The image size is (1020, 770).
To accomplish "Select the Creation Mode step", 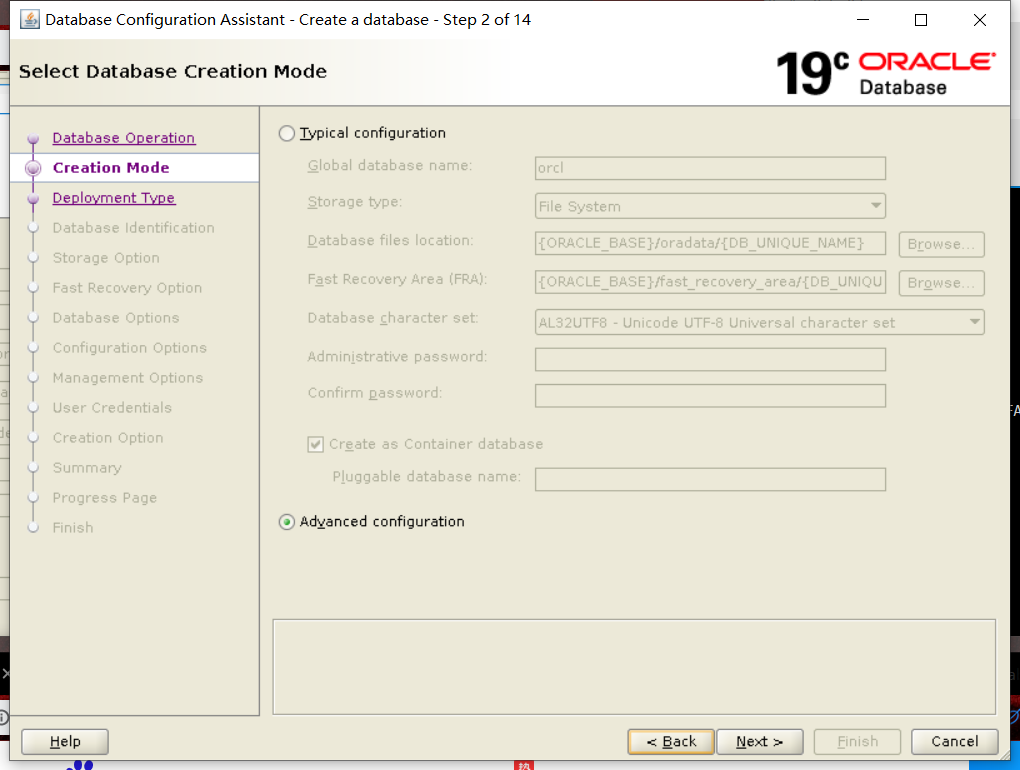I will (111, 168).
